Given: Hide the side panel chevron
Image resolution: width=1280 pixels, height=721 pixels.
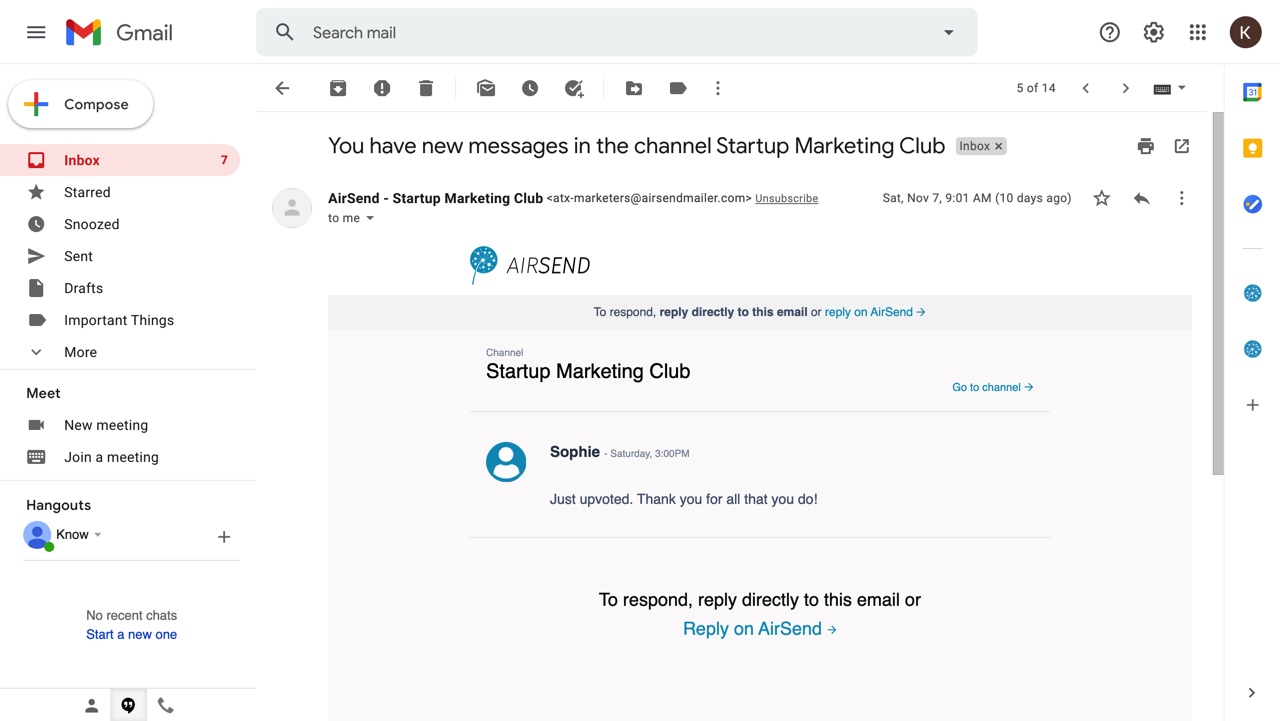Looking at the screenshot, I should [1252, 693].
